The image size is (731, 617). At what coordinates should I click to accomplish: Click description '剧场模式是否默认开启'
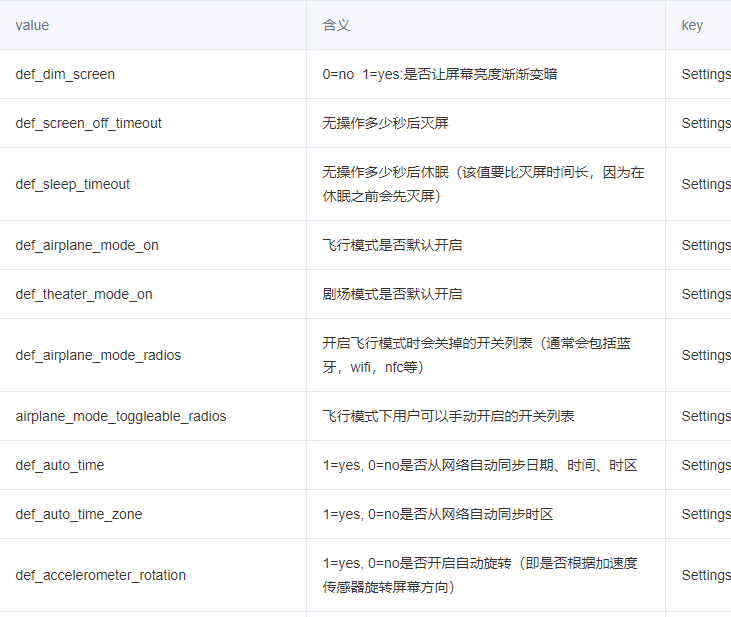tap(392, 294)
